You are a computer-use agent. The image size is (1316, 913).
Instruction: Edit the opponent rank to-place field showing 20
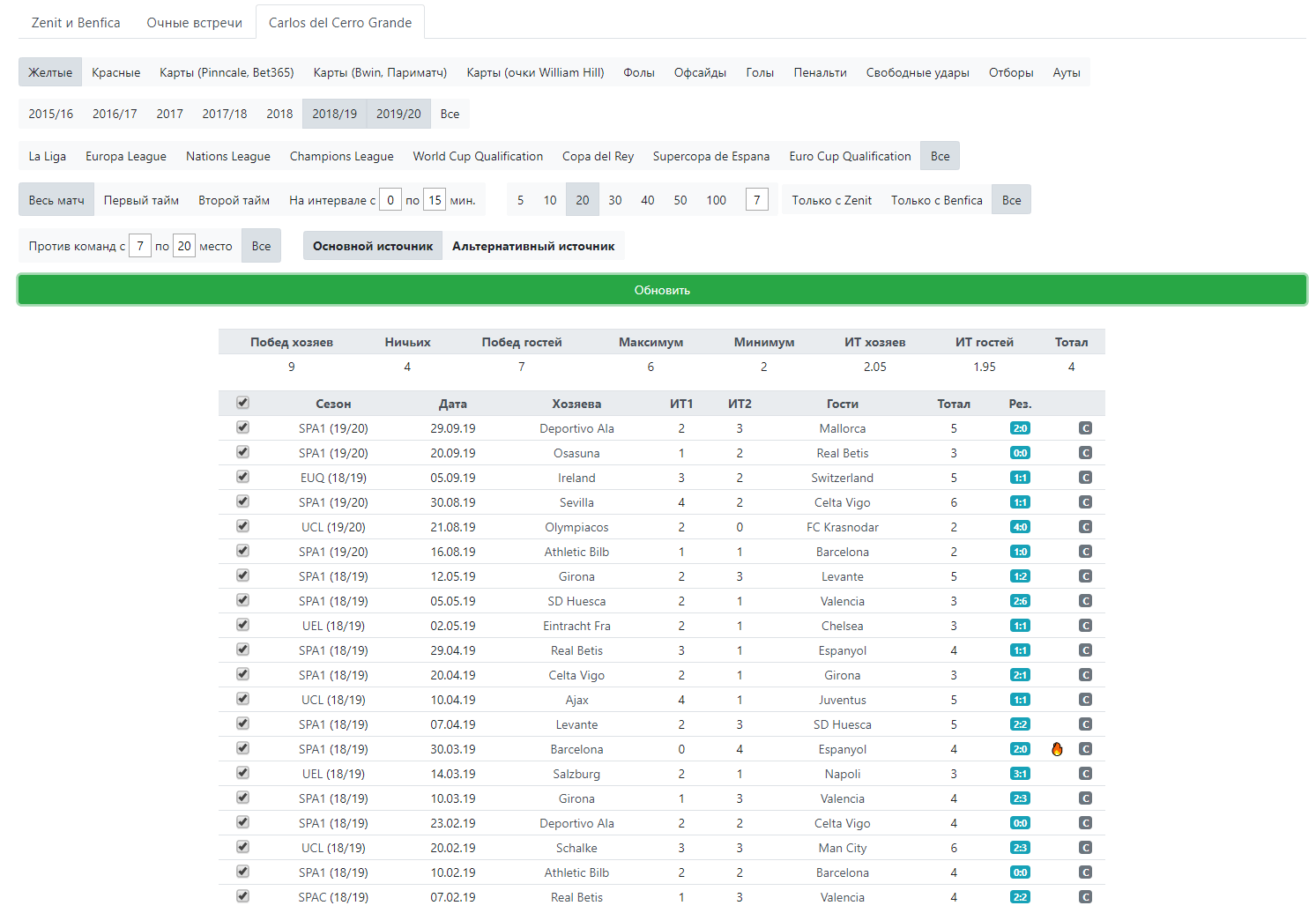click(183, 246)
